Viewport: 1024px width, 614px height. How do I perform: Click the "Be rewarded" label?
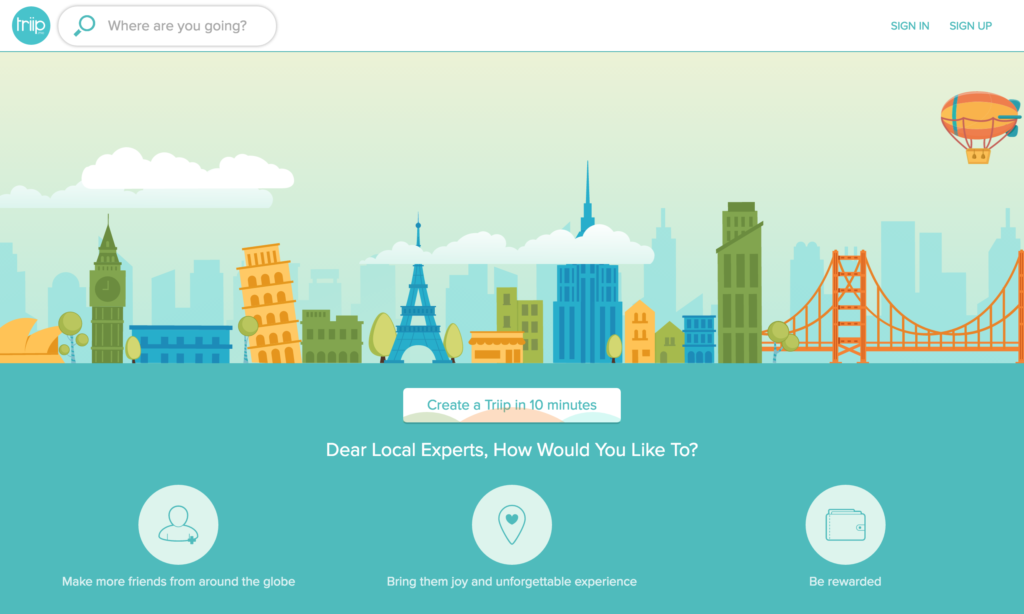(845, 581)
